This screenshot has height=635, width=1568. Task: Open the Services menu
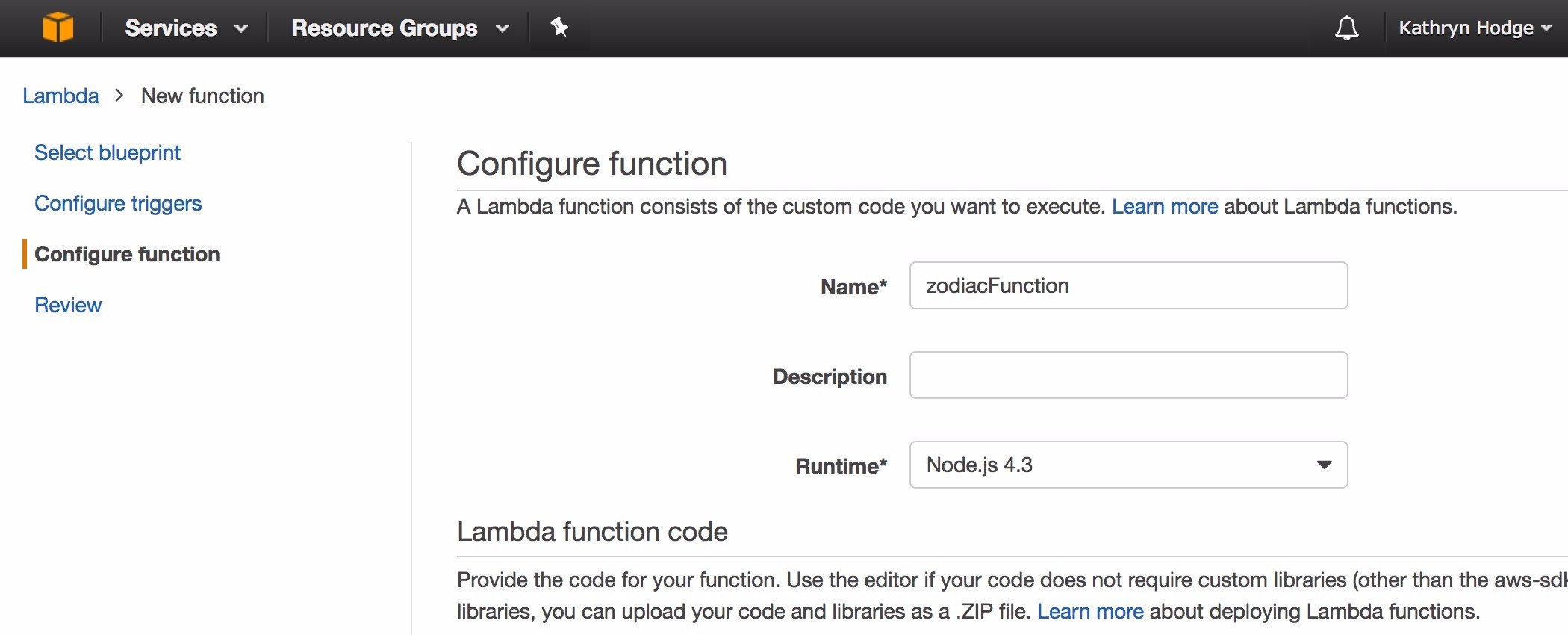tap(185, 28)
